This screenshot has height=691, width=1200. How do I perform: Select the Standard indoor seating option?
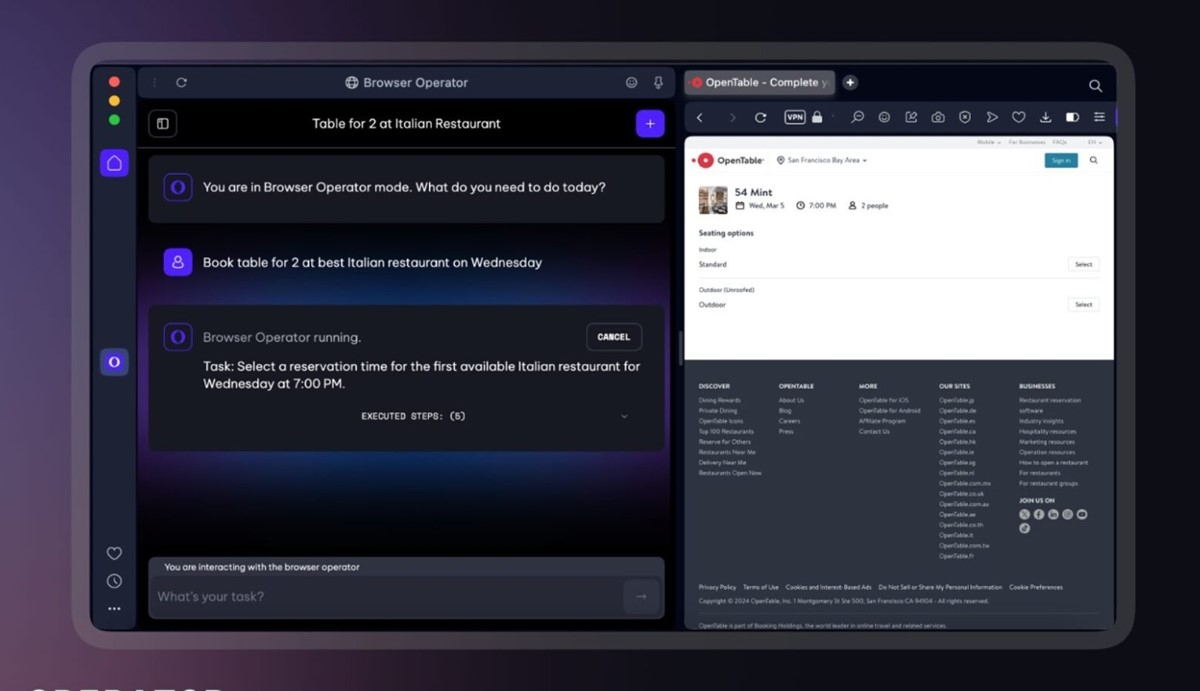point(1084,265)
